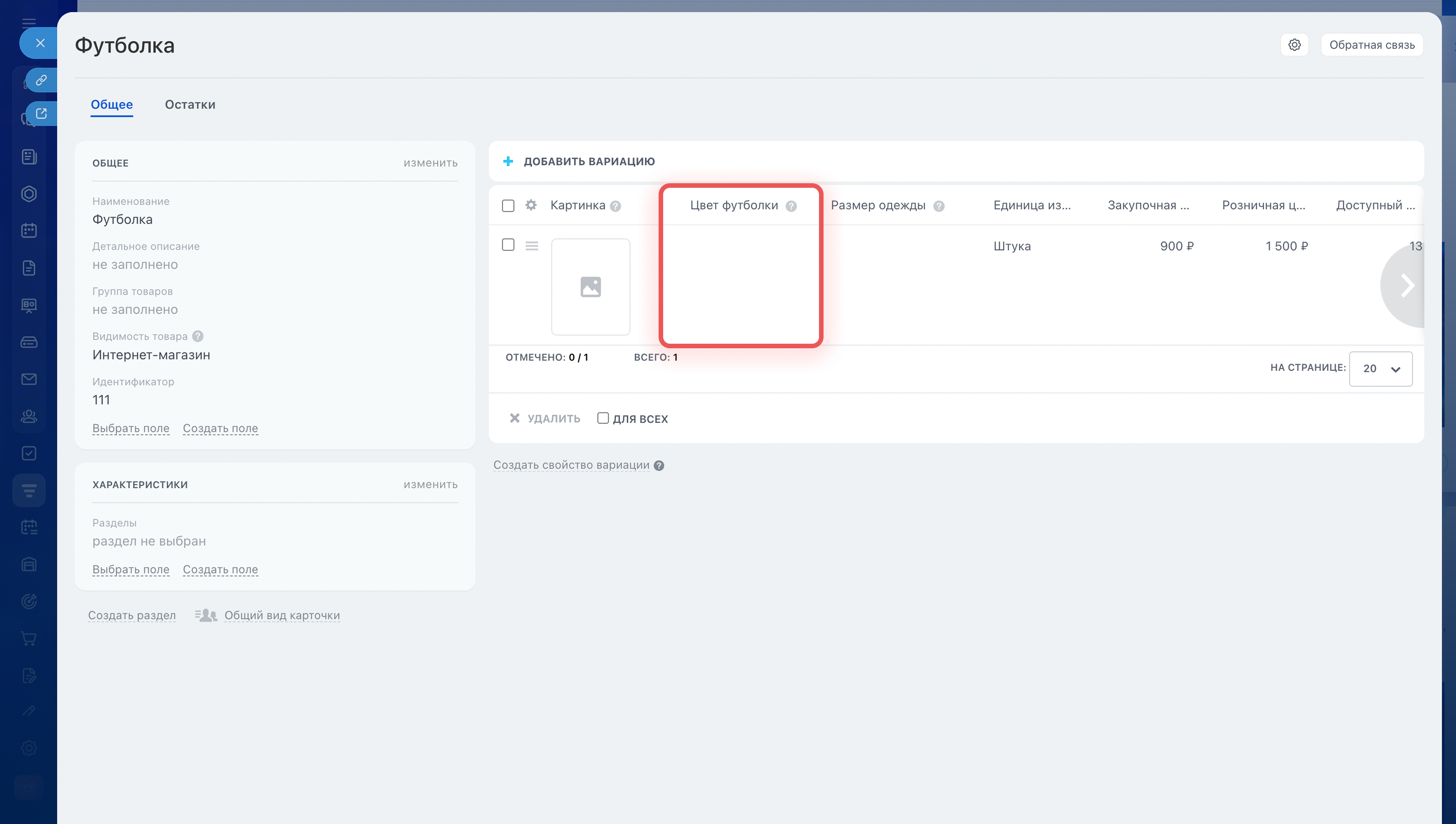Image resolution: width=1456 pixels, height=824 pixels.
Task: Open help for Картинка column
Action: click(615, 206)
